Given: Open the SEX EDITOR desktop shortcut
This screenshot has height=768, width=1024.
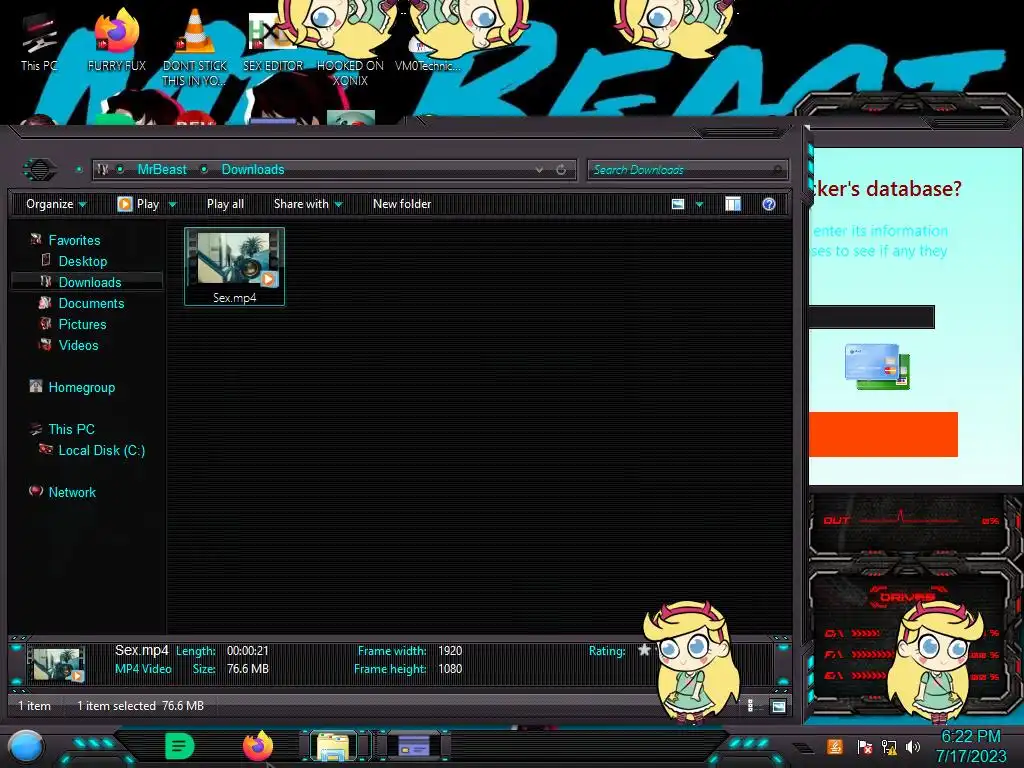Looking at the screenshot, I should (x=272, y=42).
